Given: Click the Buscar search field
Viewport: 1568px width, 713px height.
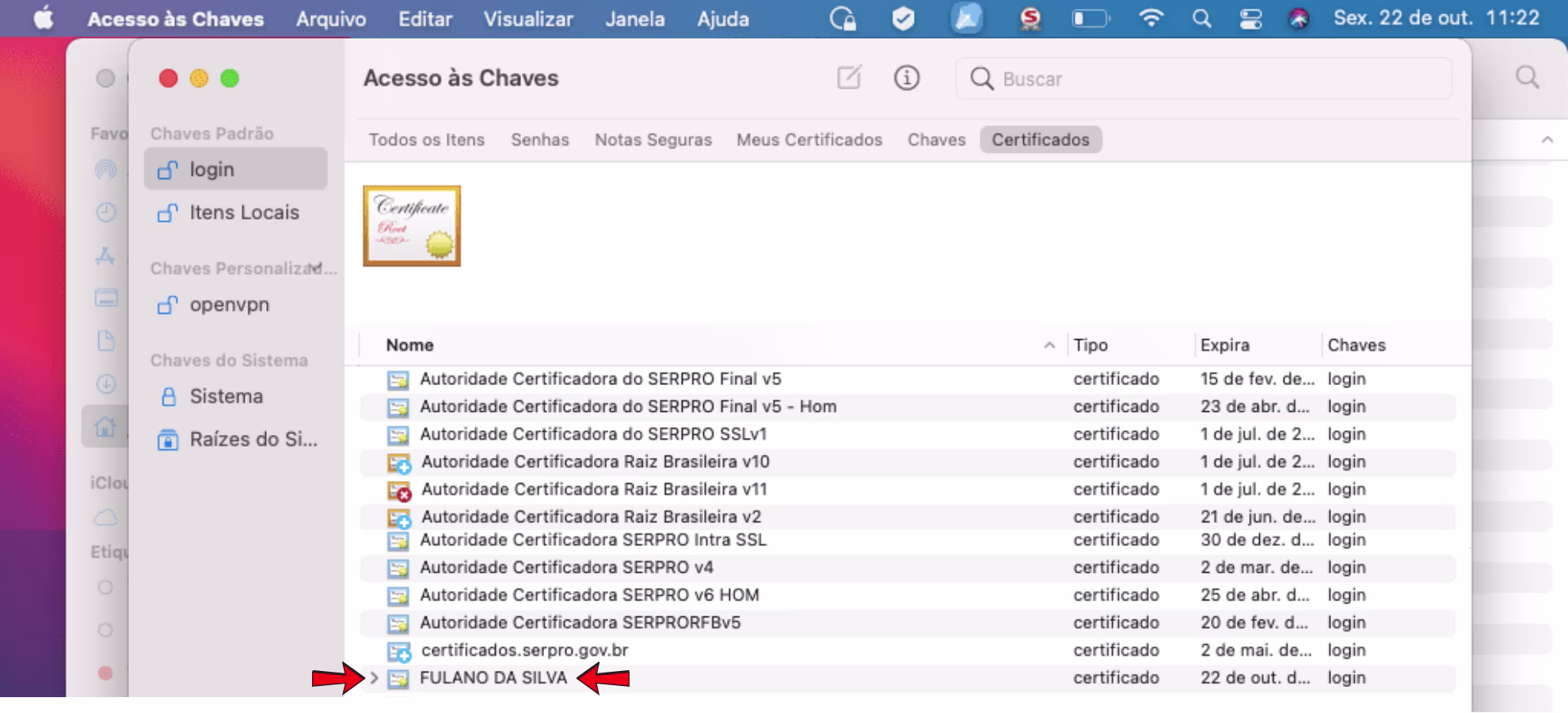Looking at the screenshot, I should click(x=1204, y=78).
